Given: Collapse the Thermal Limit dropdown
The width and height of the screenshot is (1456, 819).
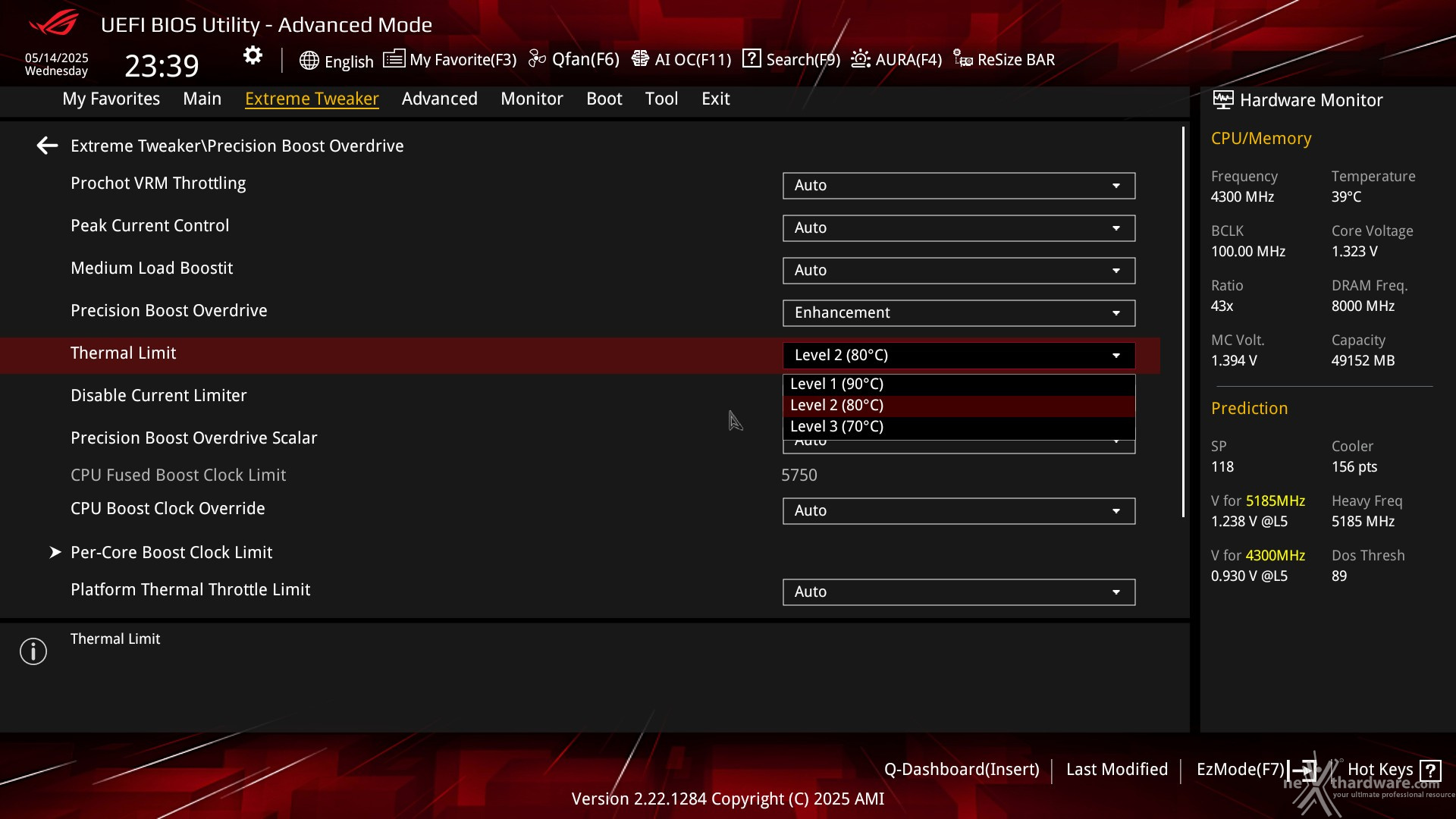Looking at the screenshot, I should [959, 356].
